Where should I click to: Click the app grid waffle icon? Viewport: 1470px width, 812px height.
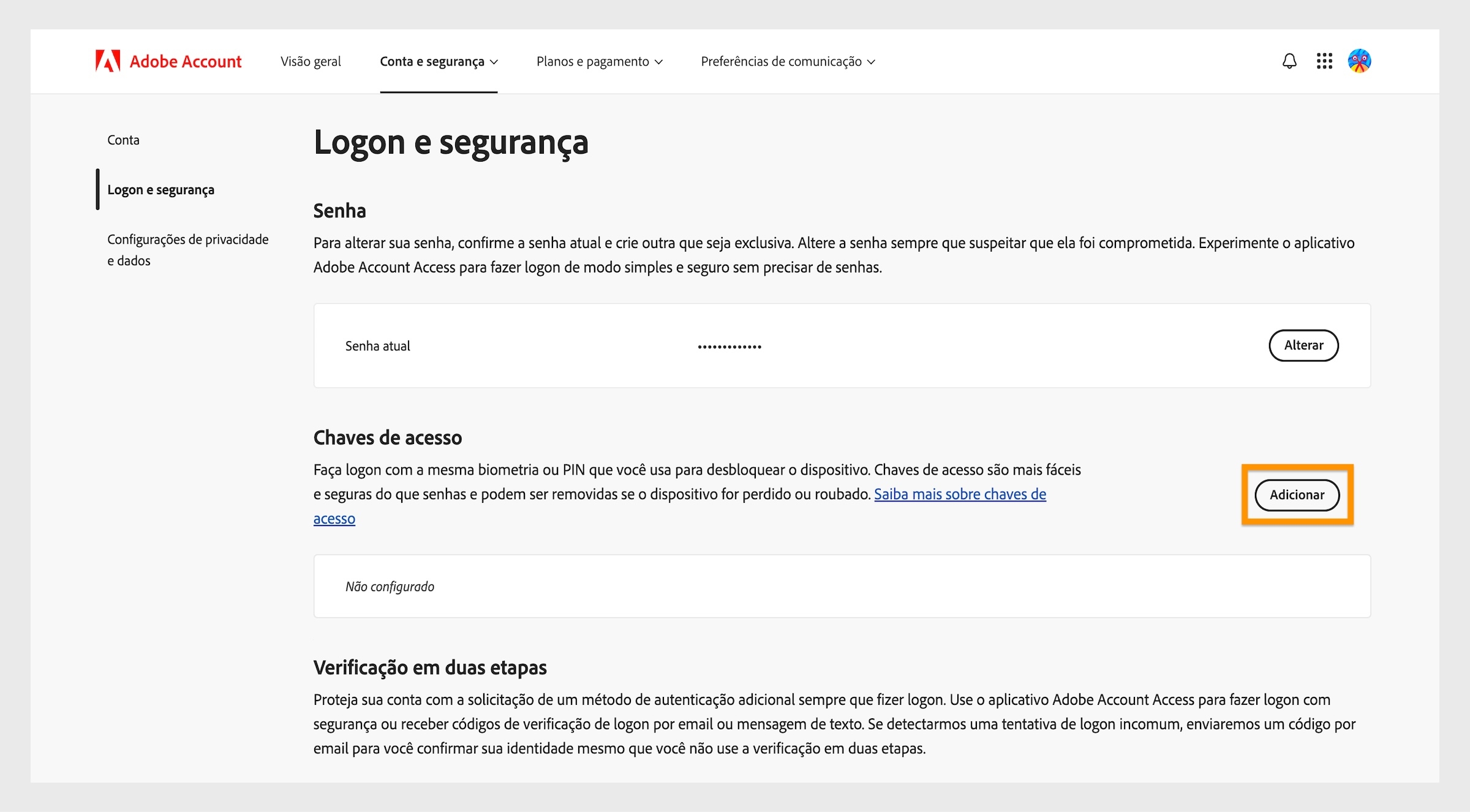(x=1324, y=61)
